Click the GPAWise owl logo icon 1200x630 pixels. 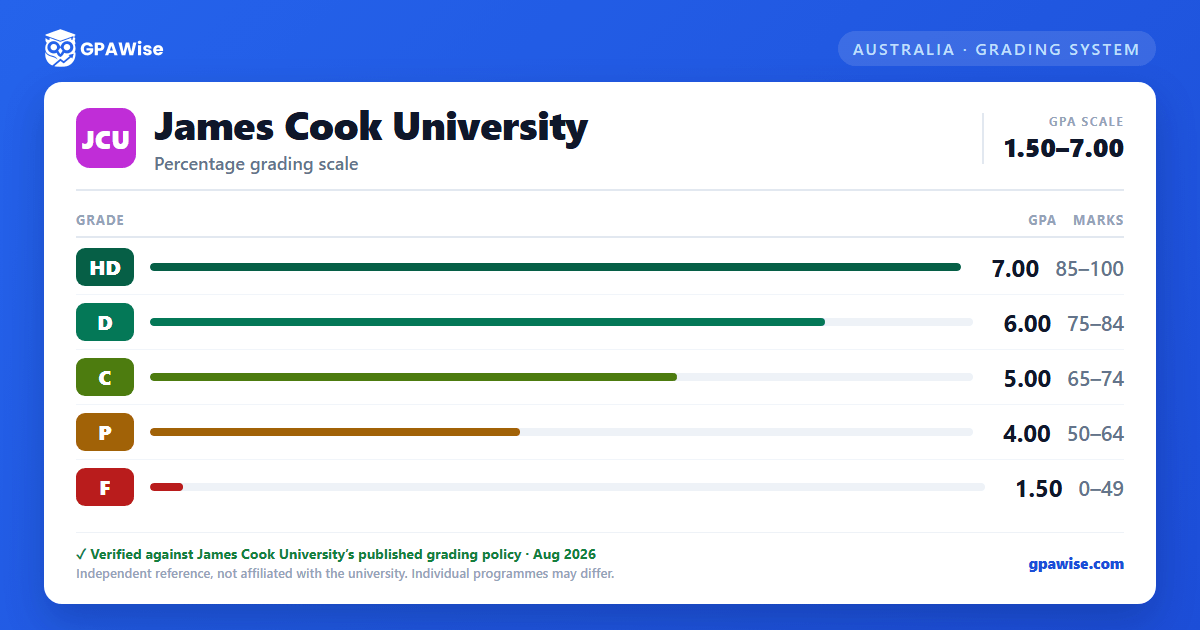click(x=60, y=48)
